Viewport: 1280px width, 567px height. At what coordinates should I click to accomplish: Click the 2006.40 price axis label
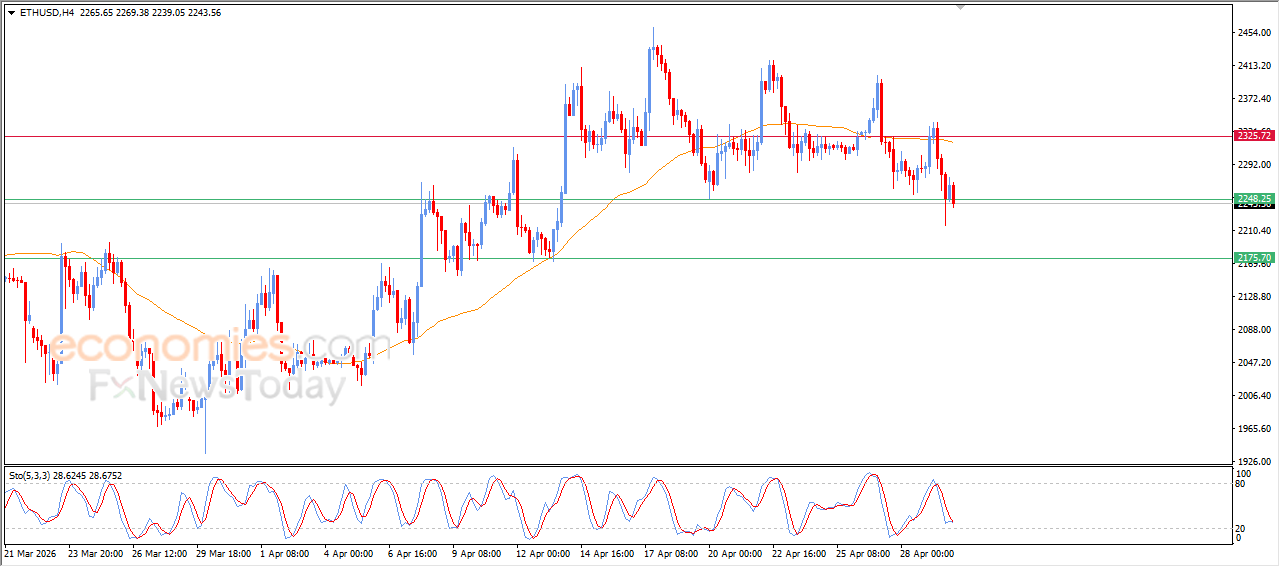[1255, 396]
